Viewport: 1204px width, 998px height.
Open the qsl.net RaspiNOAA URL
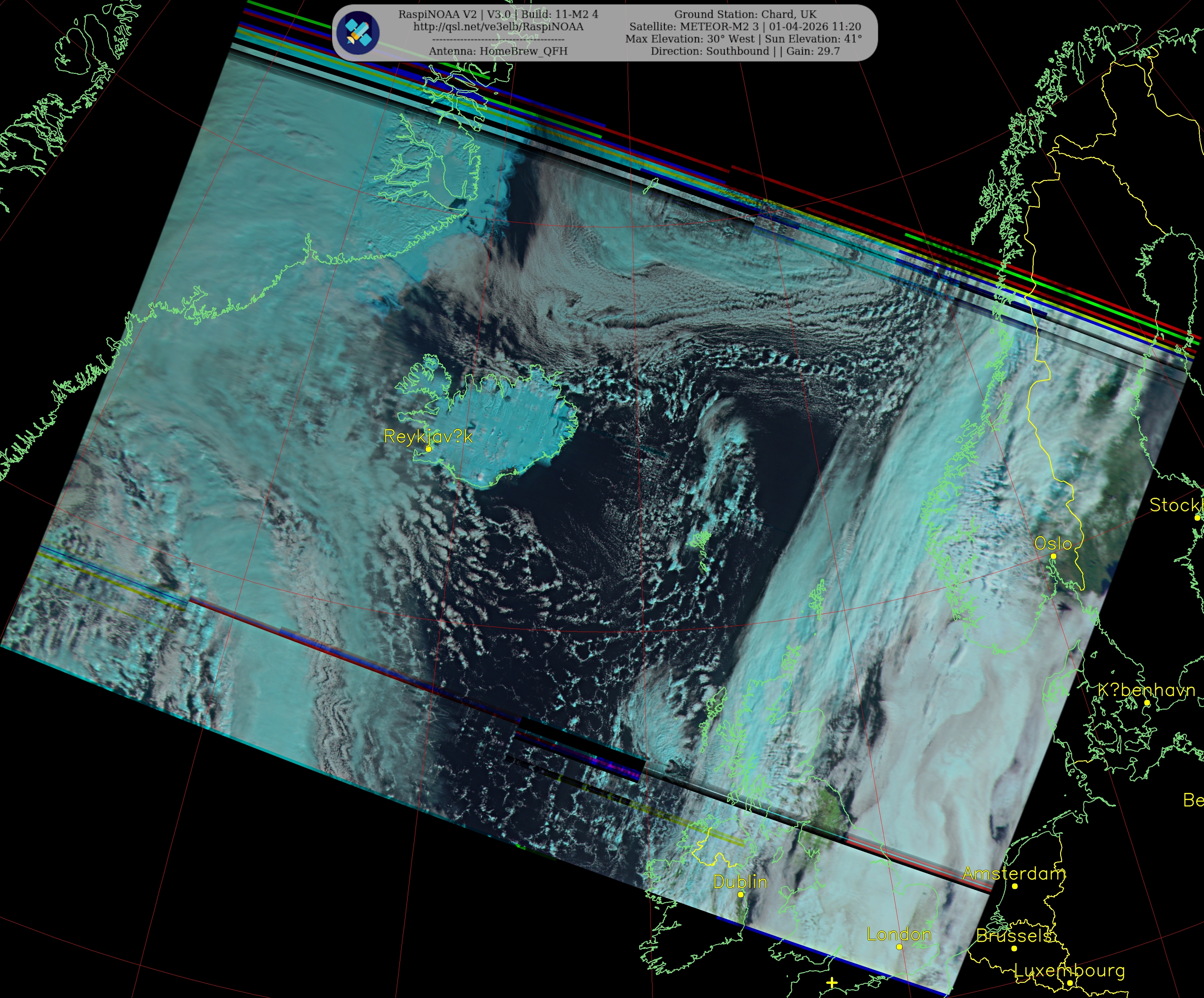tap(498, 26)
